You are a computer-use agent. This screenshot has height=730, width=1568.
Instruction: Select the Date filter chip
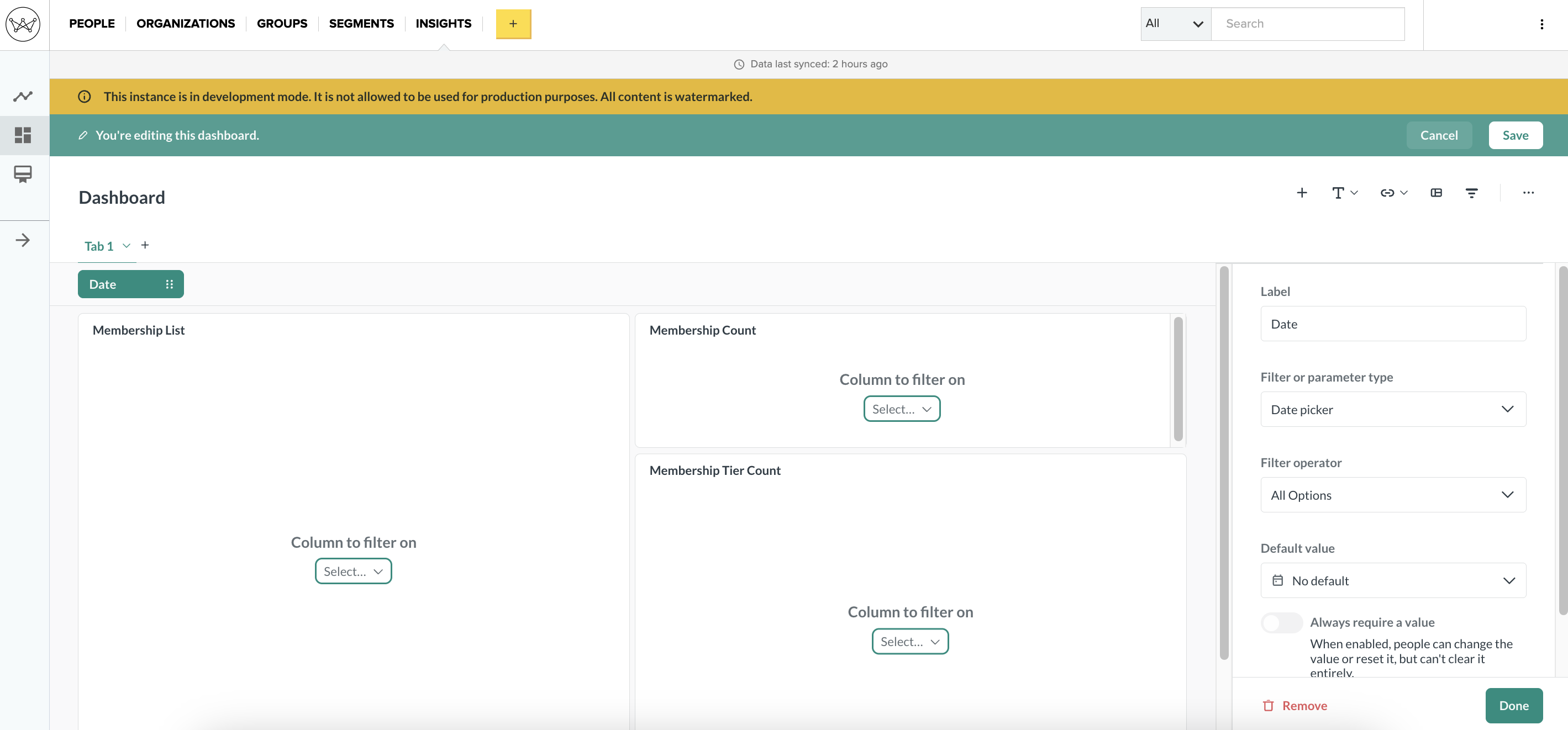[x=130, y=284]
